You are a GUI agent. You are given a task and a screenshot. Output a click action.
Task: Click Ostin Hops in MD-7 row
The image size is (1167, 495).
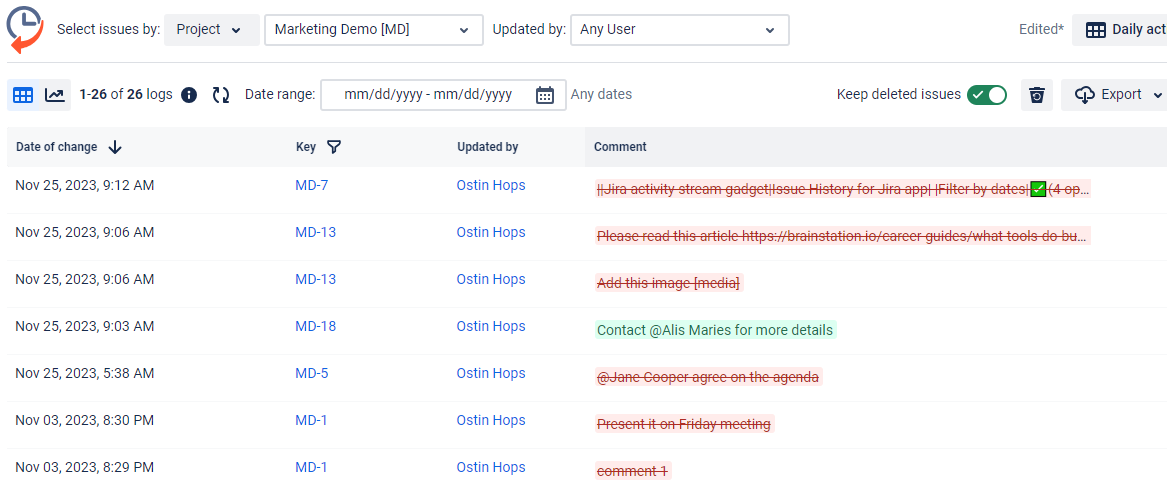point(490,185)
